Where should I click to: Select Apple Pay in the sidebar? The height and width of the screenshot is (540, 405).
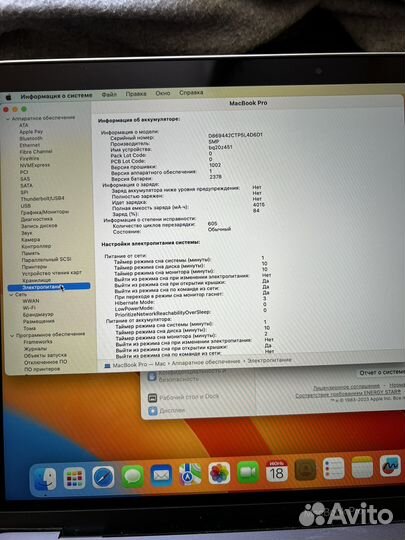[31, 132]
